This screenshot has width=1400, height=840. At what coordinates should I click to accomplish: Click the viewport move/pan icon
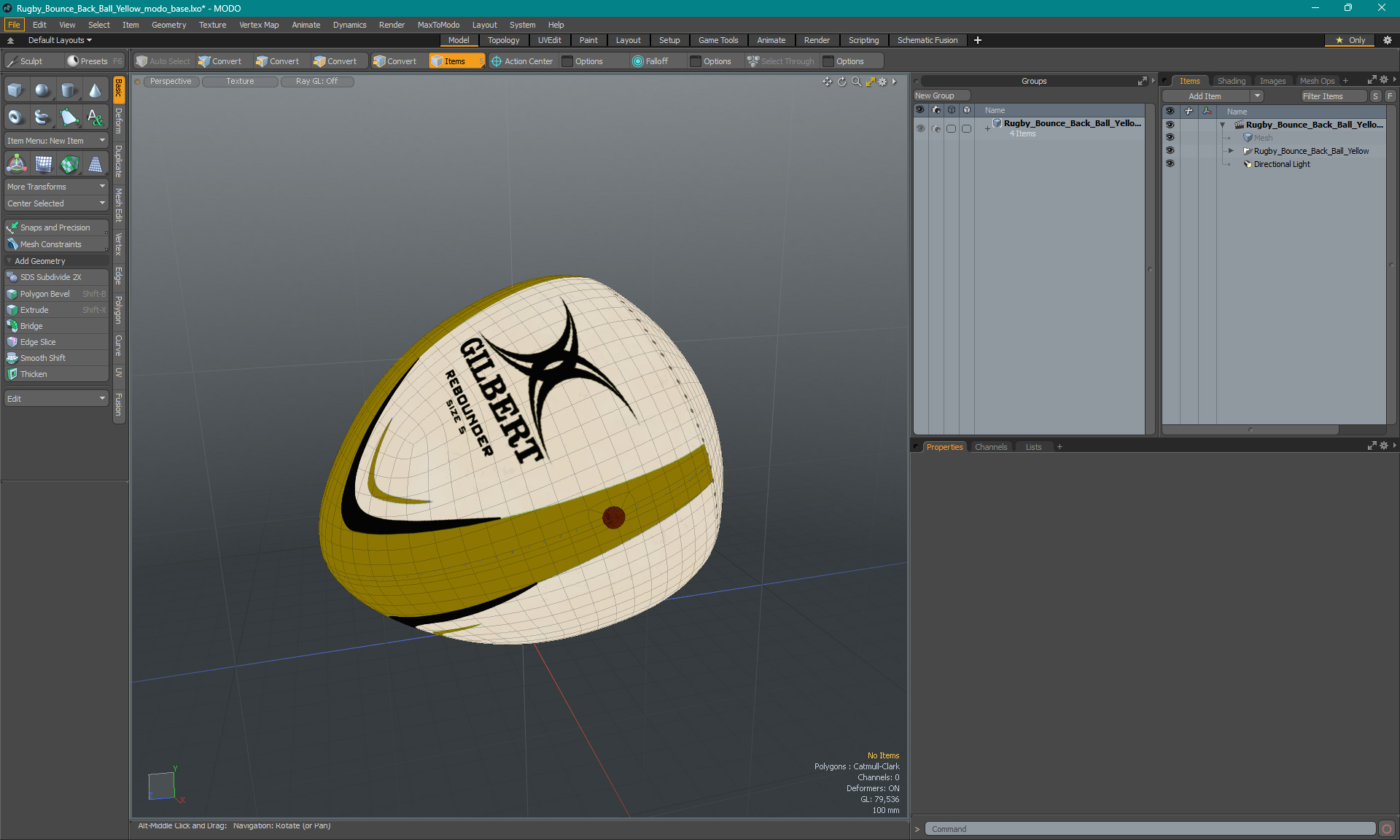(828, 82)
